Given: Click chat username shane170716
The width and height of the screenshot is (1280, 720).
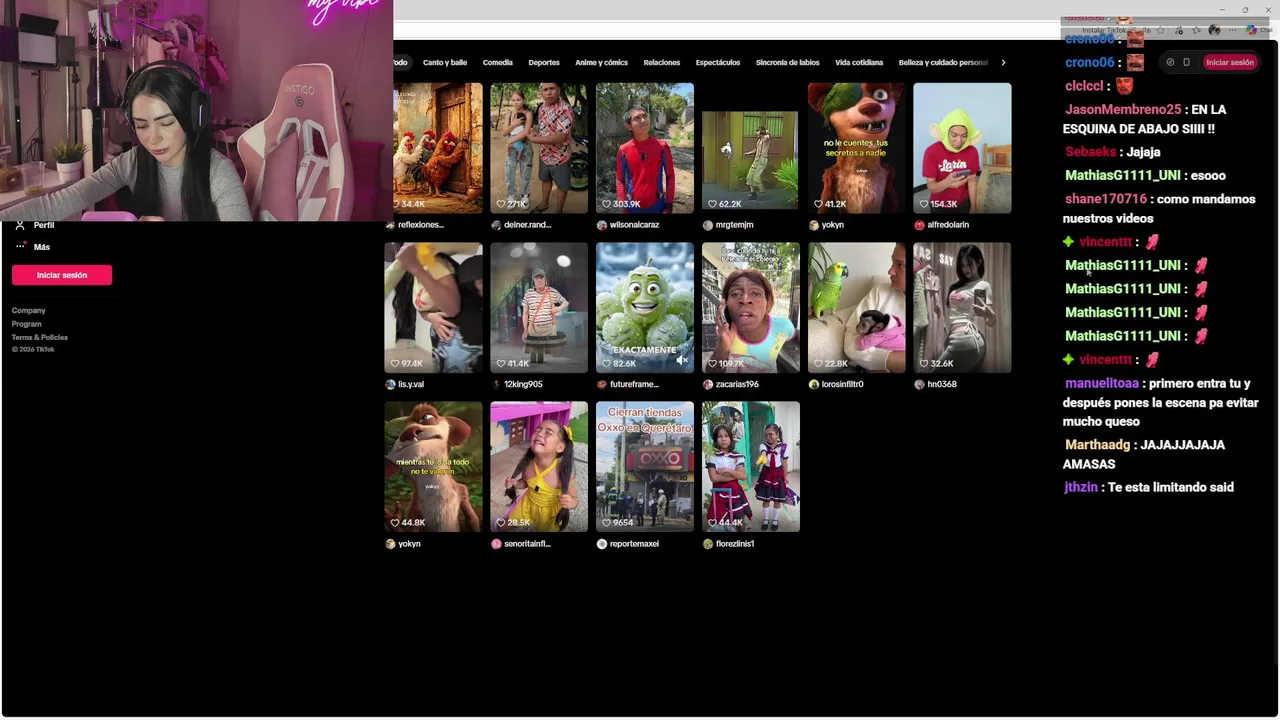Looking at the screenshot, I should 1106,199.
